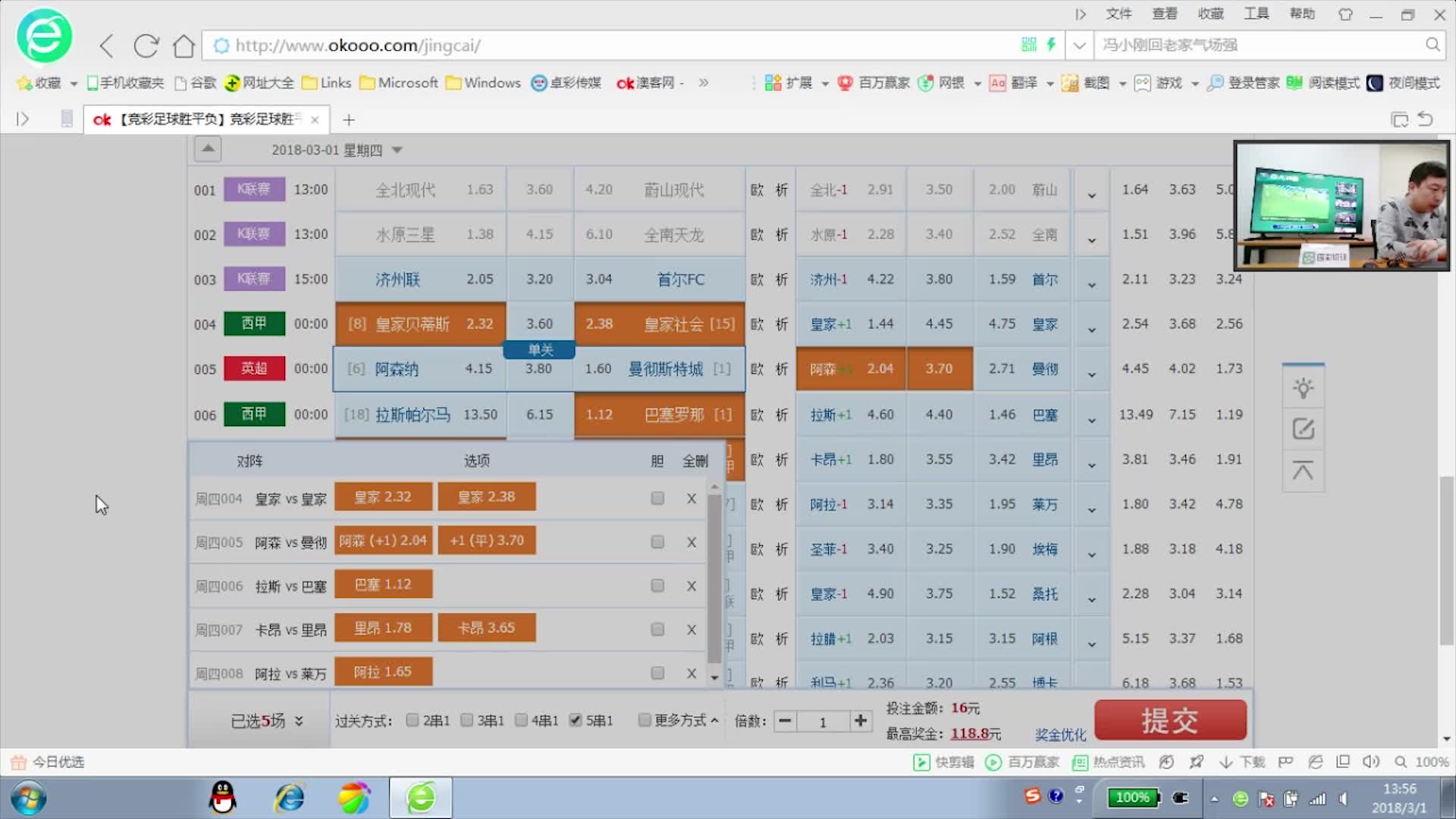Screen dimensions: 1456x819
Task: Click the selection list scrollbar down arrow
Action: [714, 677]
